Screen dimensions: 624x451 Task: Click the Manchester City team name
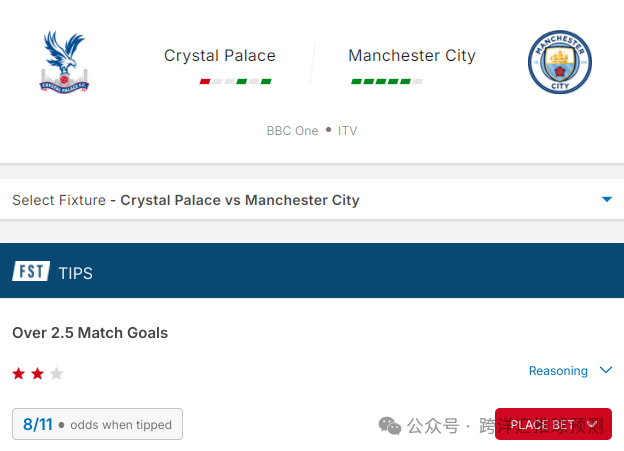pyautogui.click(x=412, y=55)
